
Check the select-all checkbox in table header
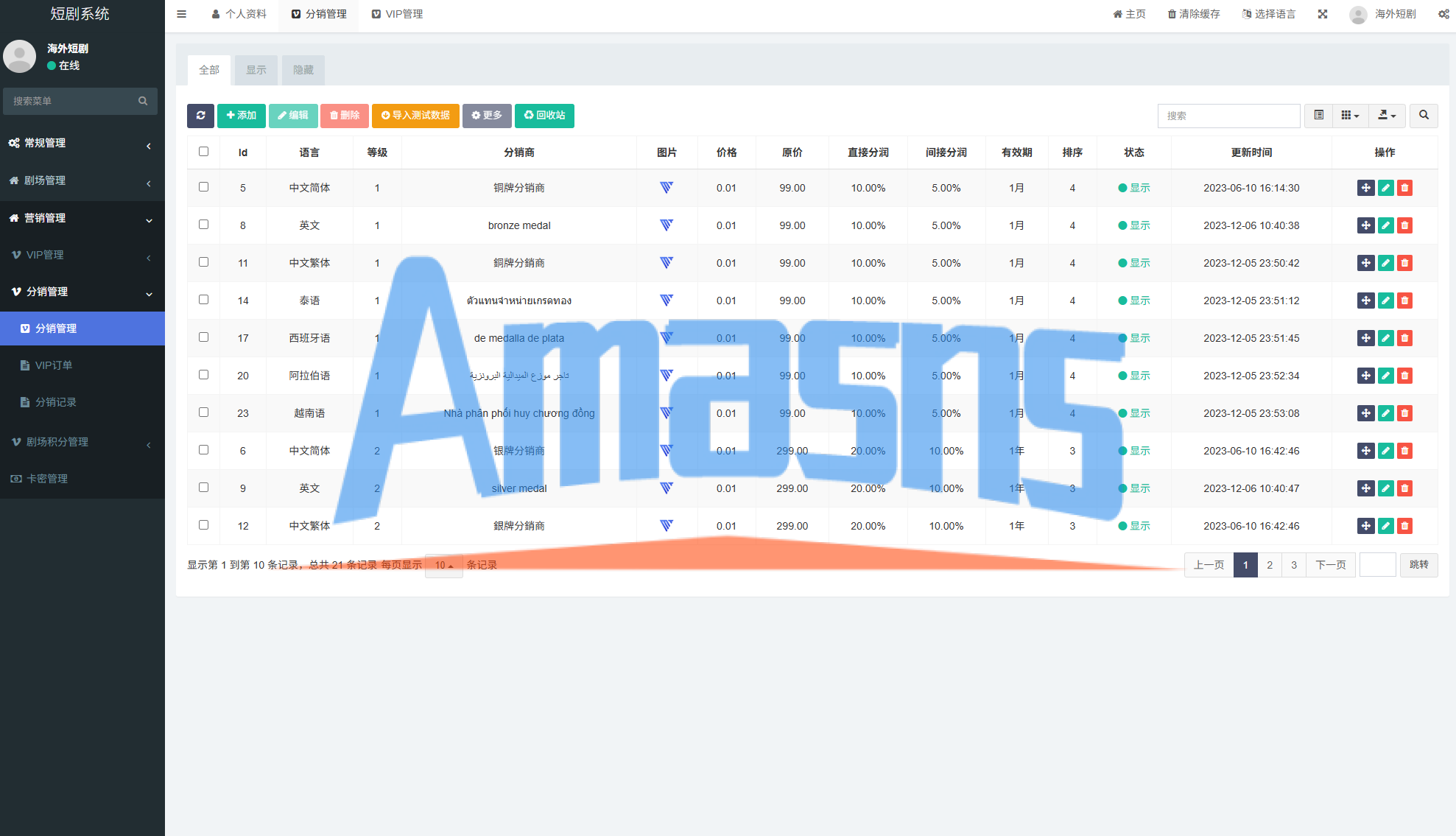point(204,152)
